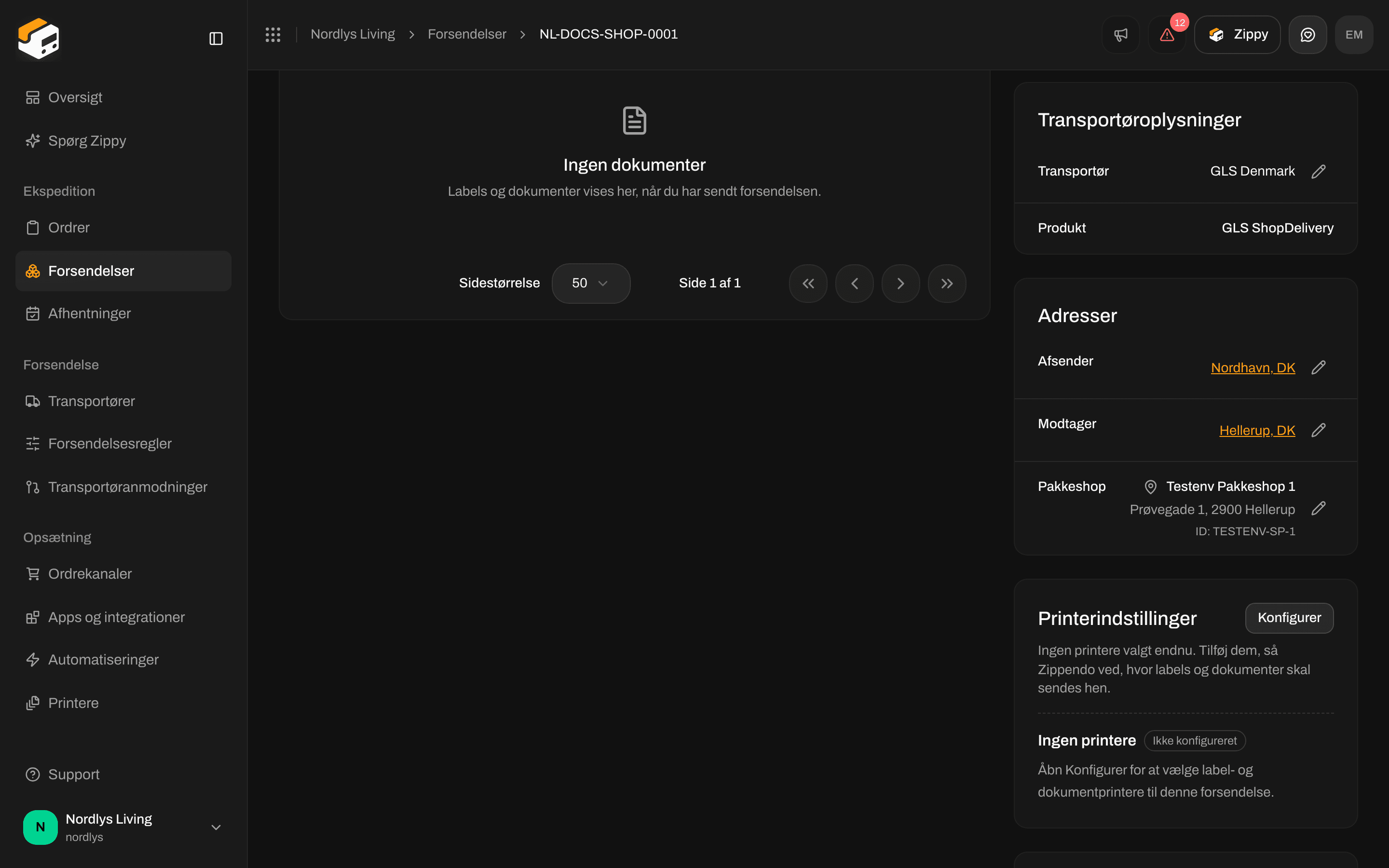The width and height of the screenshot is (1389, 868).
Task: Click the GLS ShopDelivery product value
Action: [1277, 228]
